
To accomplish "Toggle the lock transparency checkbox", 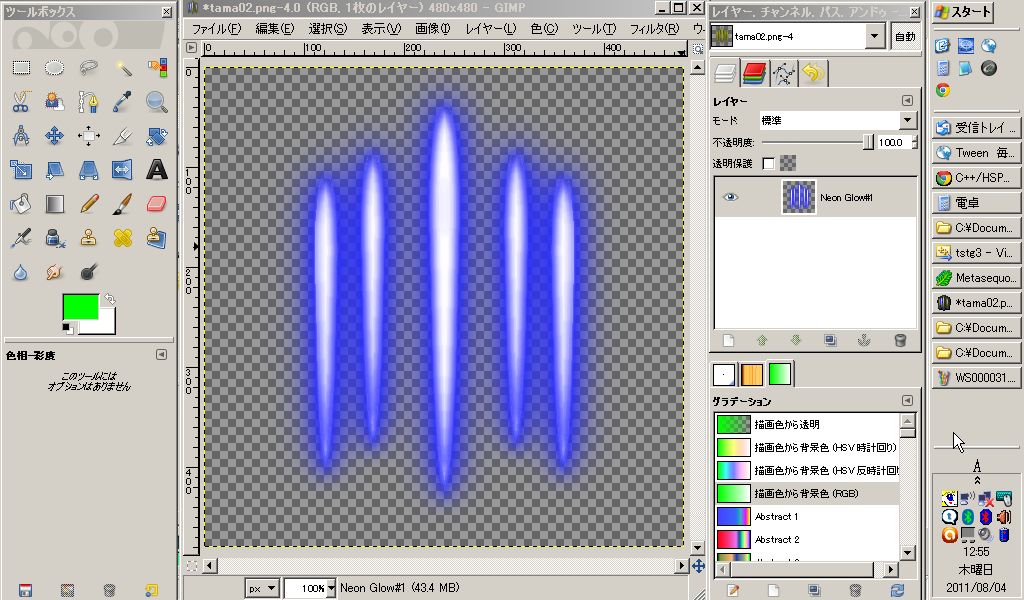I will pyautogui.click(x=769, y=163).
